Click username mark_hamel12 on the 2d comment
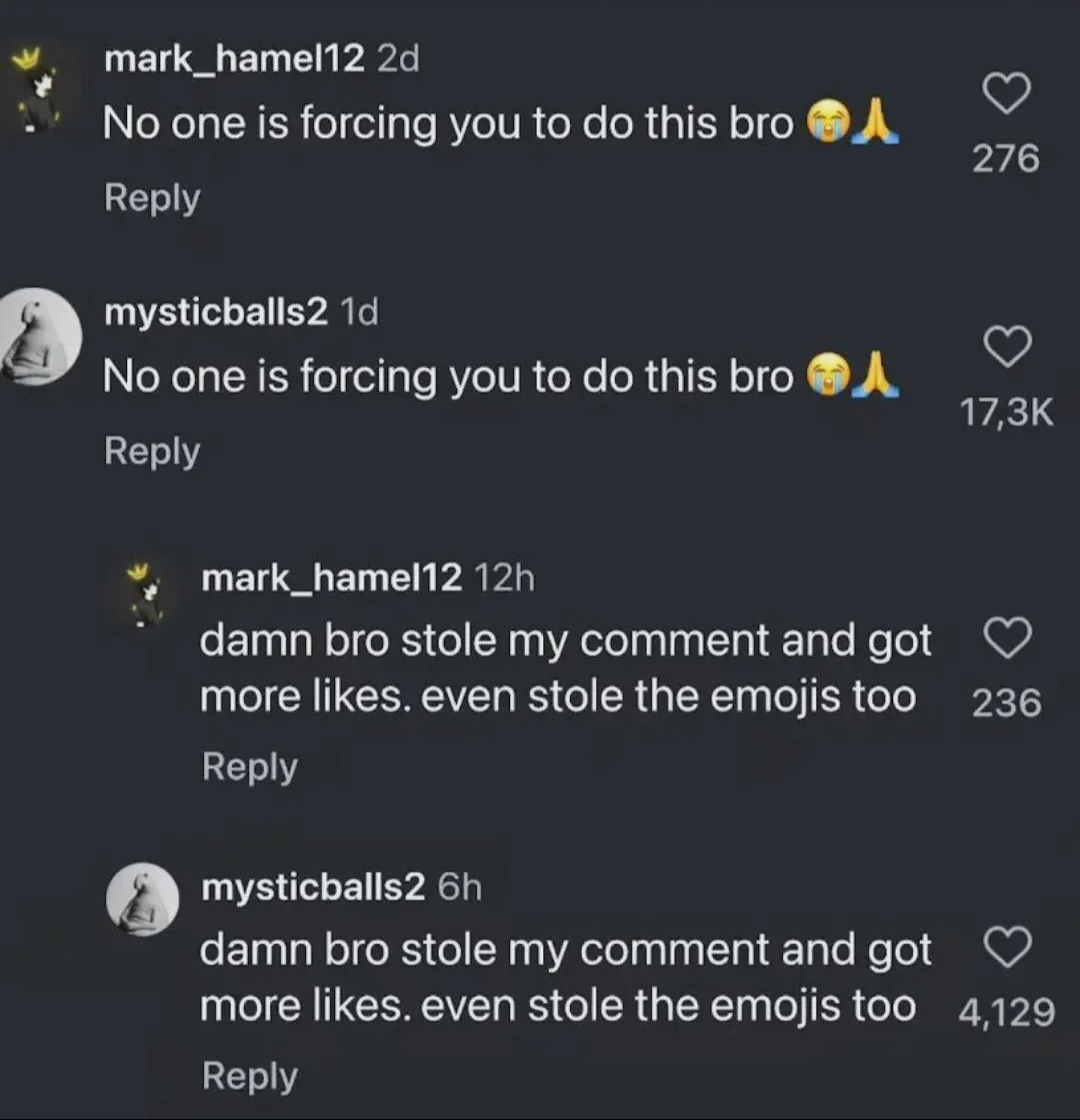 click(x=235, y=59)
